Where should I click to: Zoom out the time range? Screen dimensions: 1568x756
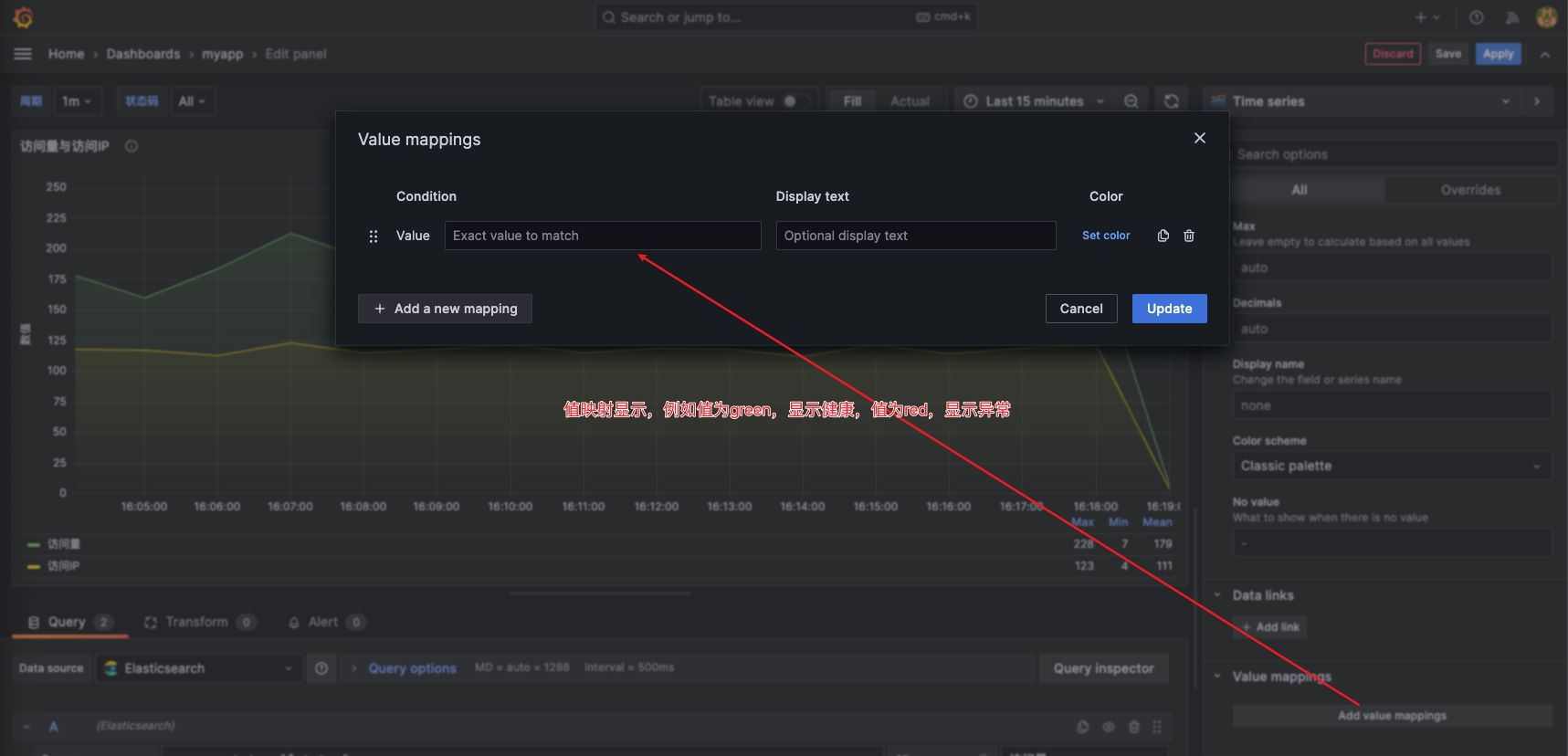pos(1131,101)
